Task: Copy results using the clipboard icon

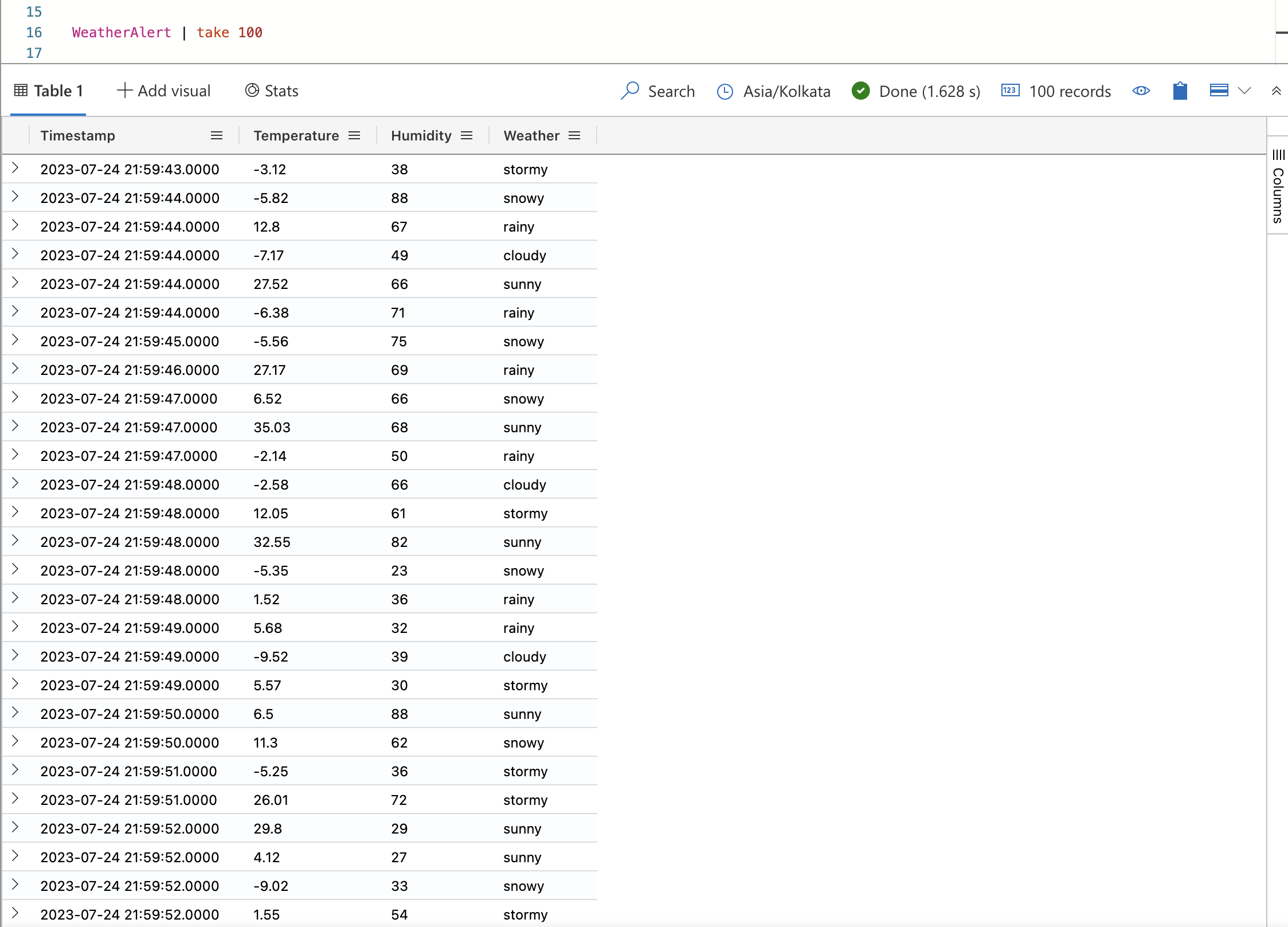Action: [1179, 91]
